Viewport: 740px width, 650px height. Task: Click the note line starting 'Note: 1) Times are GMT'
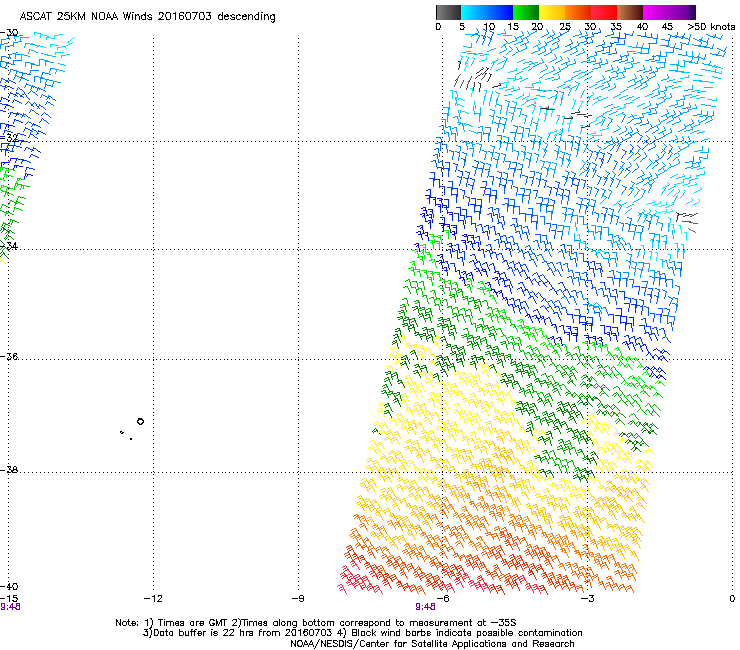[x=316, y=623]
